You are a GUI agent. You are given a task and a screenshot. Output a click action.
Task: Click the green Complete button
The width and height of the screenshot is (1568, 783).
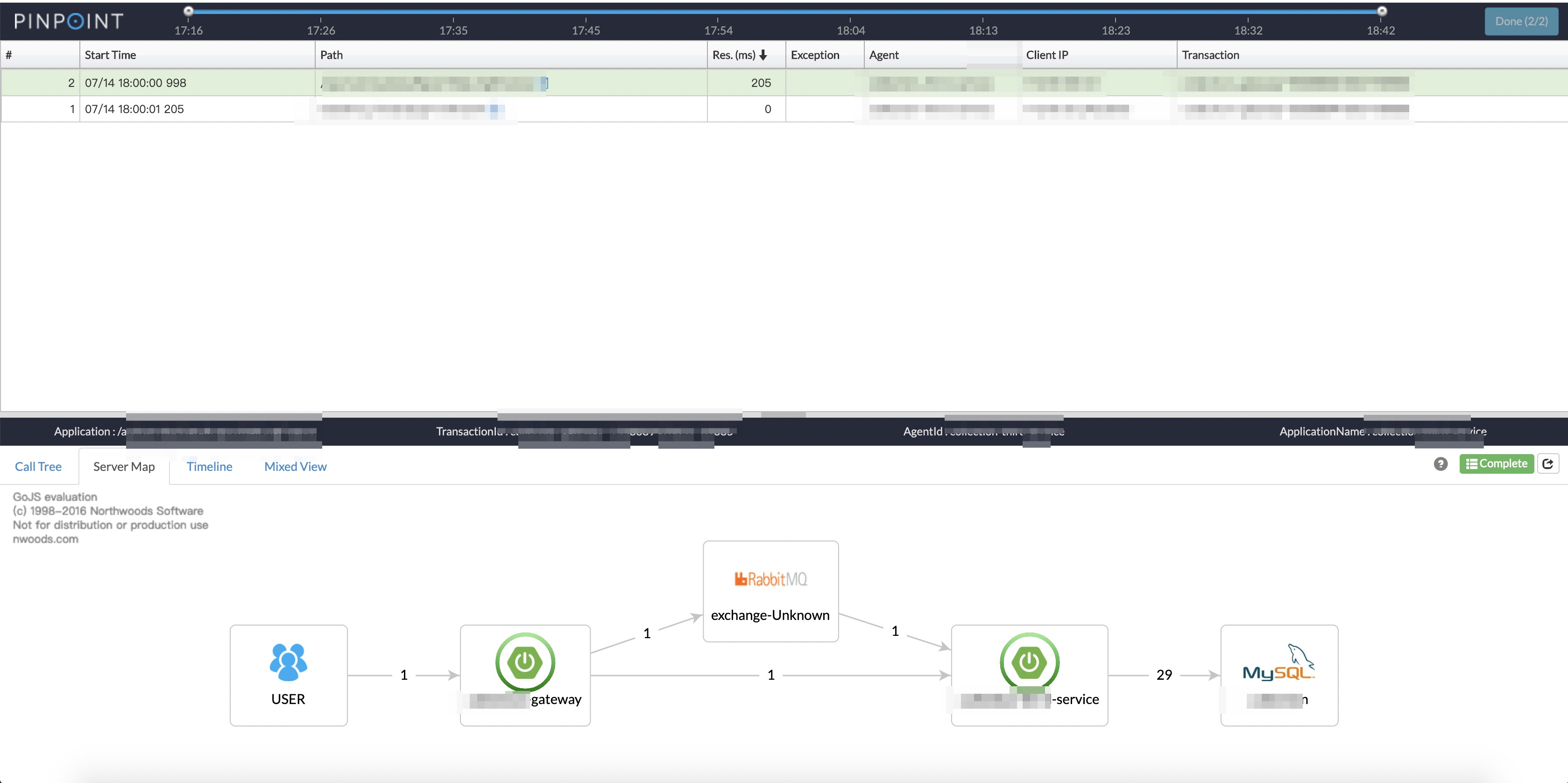coord(1496,464)
